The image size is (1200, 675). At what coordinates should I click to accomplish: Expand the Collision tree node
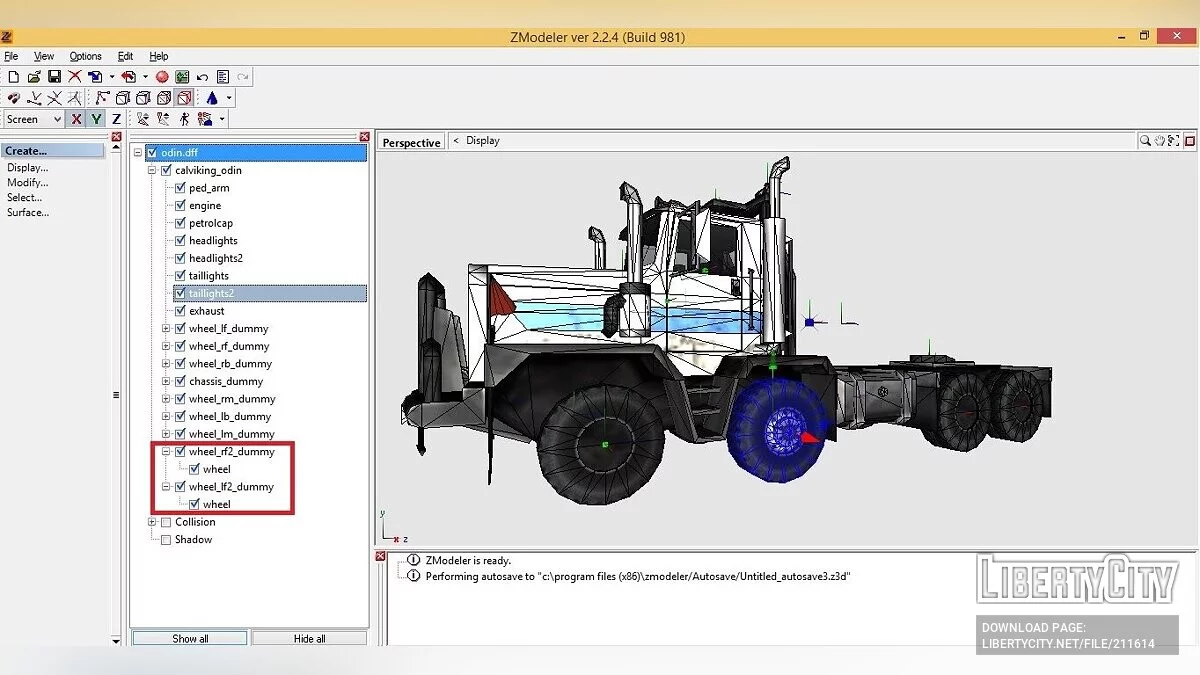[153, 522]
